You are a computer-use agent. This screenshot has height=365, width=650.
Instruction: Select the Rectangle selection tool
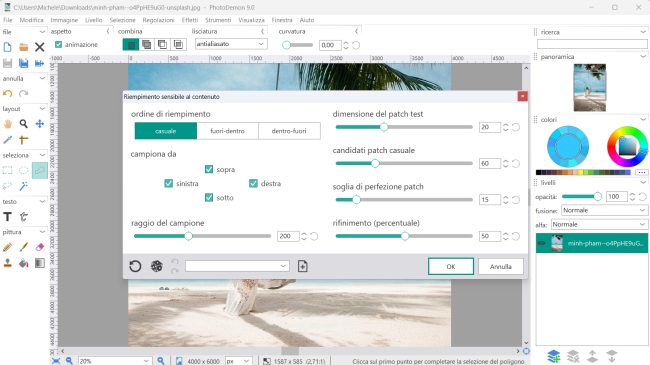coord(7,170)
